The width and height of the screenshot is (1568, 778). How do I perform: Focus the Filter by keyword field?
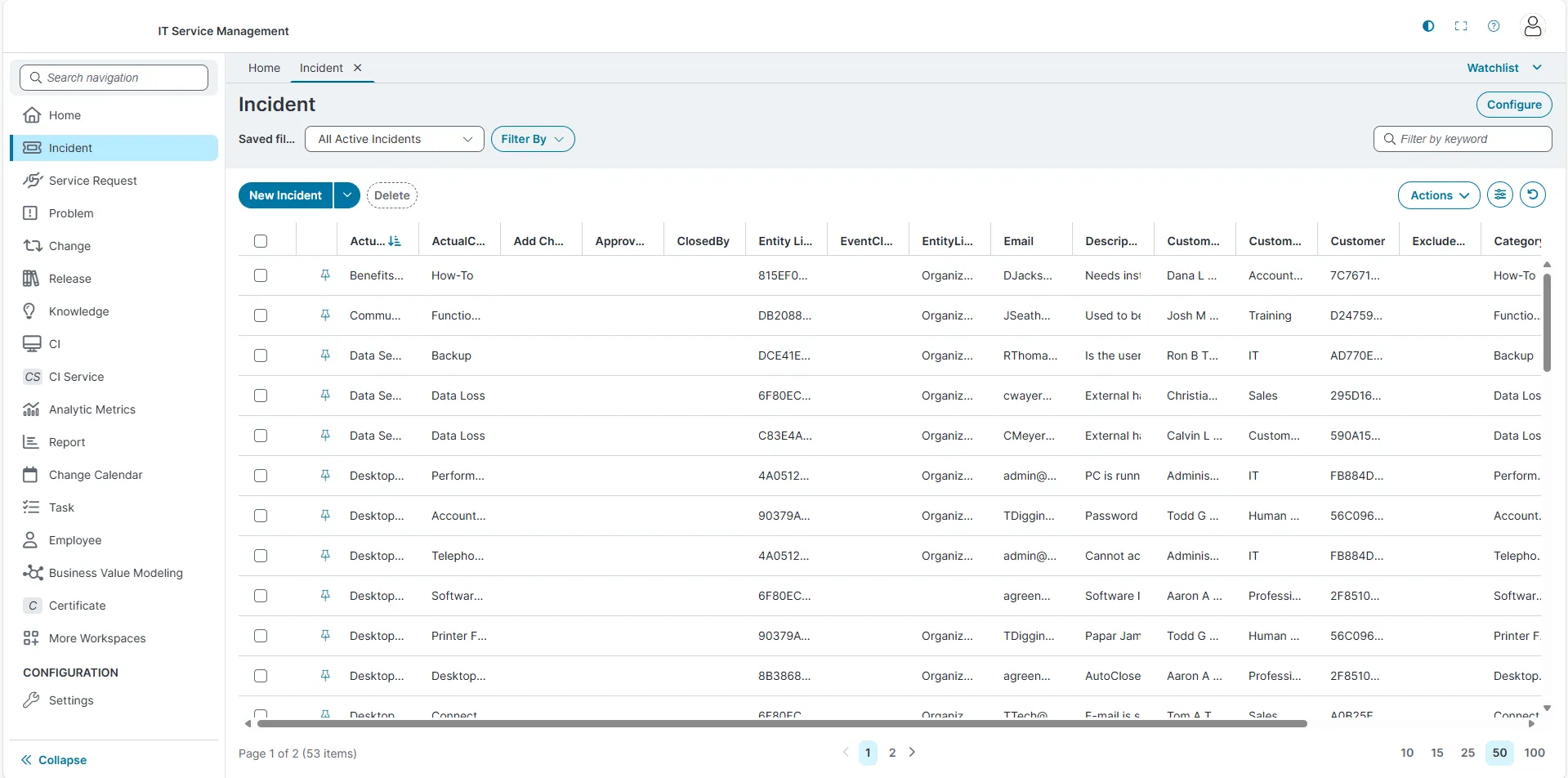[1463, 139]
